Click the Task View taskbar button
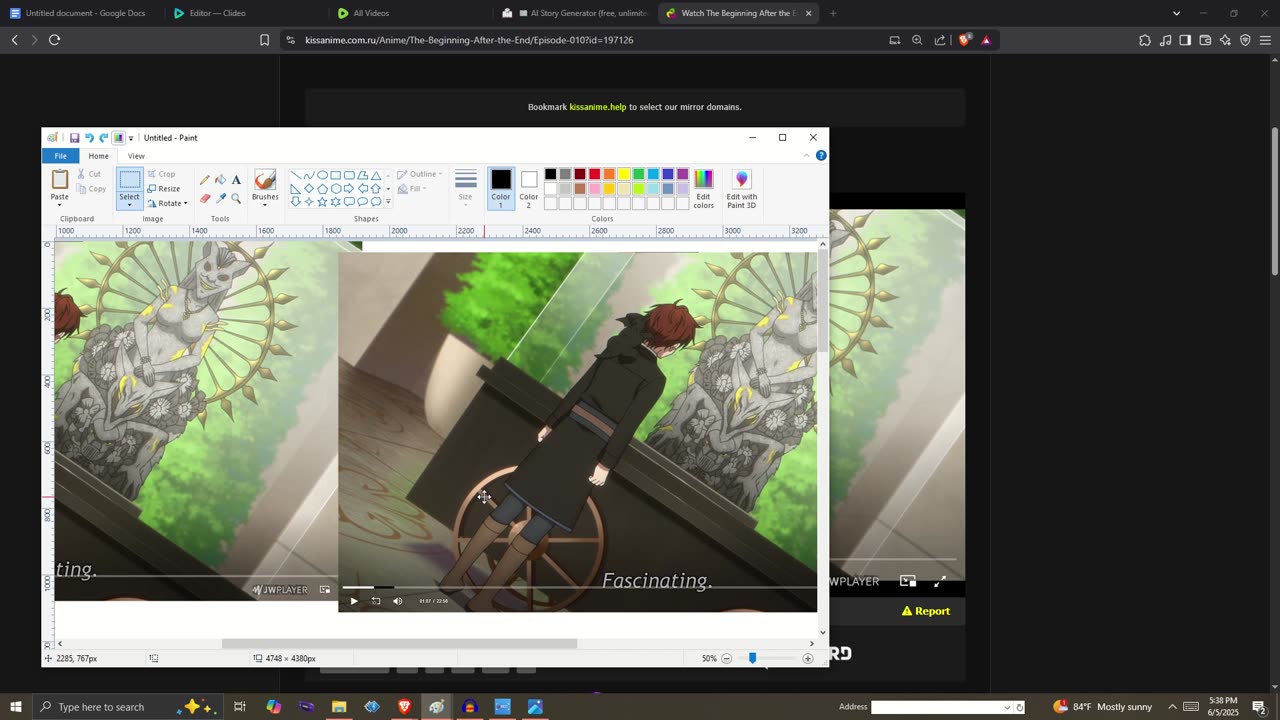The height and width of the screenshot is (720, 1280). click(240, 707)
